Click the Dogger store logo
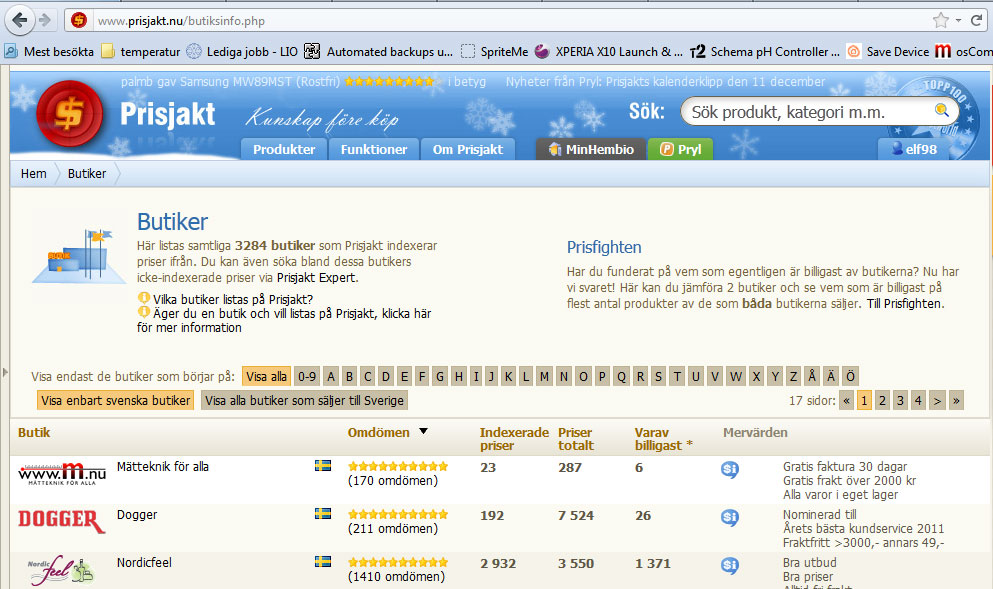The height and width of the screenshot is (589, 993). (61, 520)
